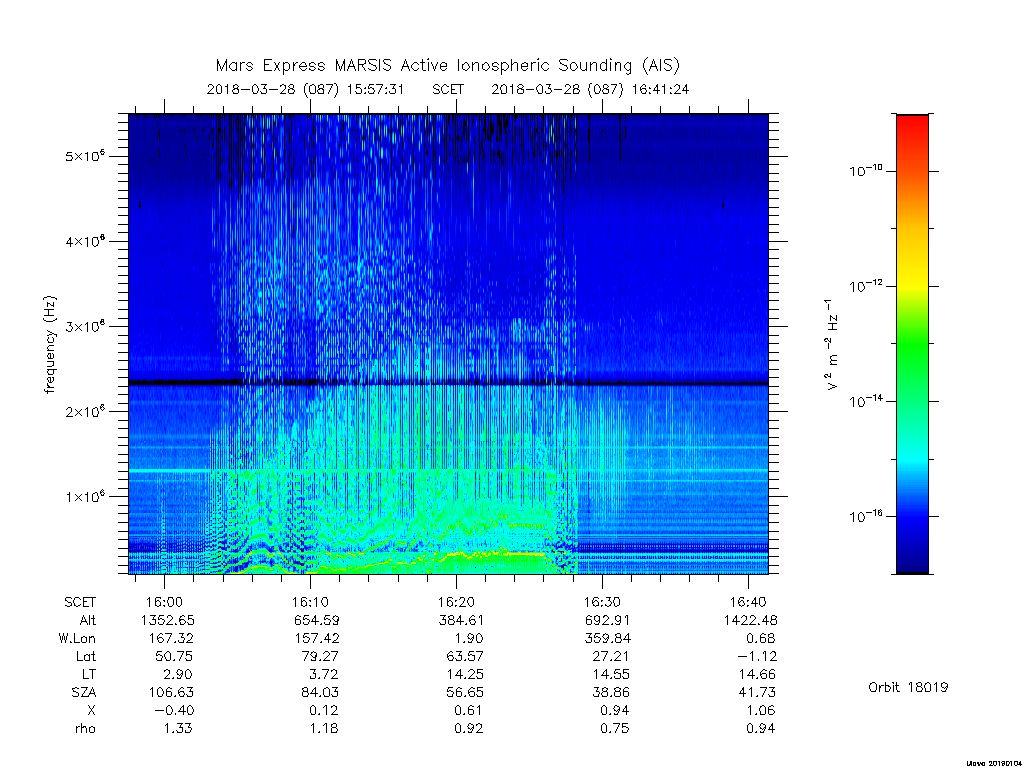Click the 'W.Lon' row label
1024x768 pixels.
(x=77, y=638)
